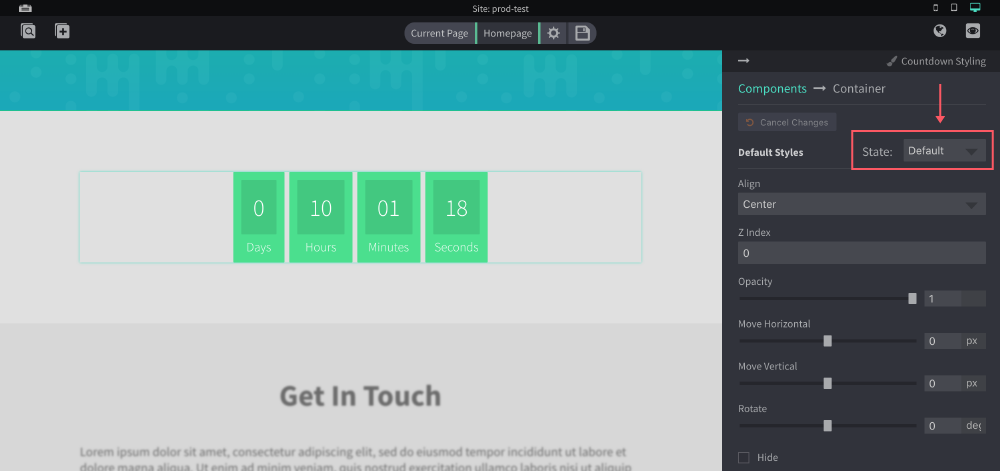Click the globe publish icon
Viewport: 1000px width, 471px height.
click(939, 31)
